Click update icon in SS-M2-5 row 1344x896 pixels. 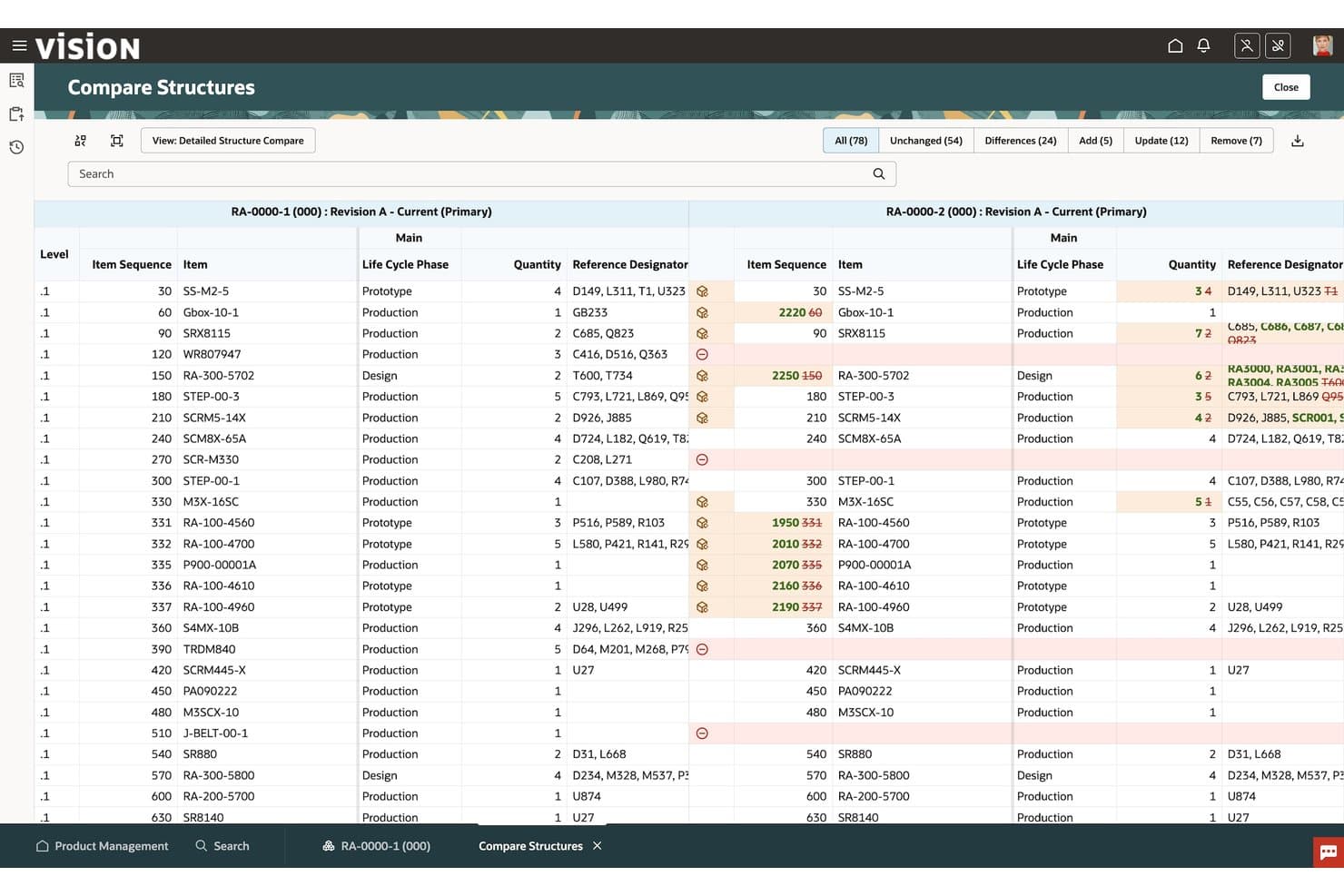click(x=702, y=291)
